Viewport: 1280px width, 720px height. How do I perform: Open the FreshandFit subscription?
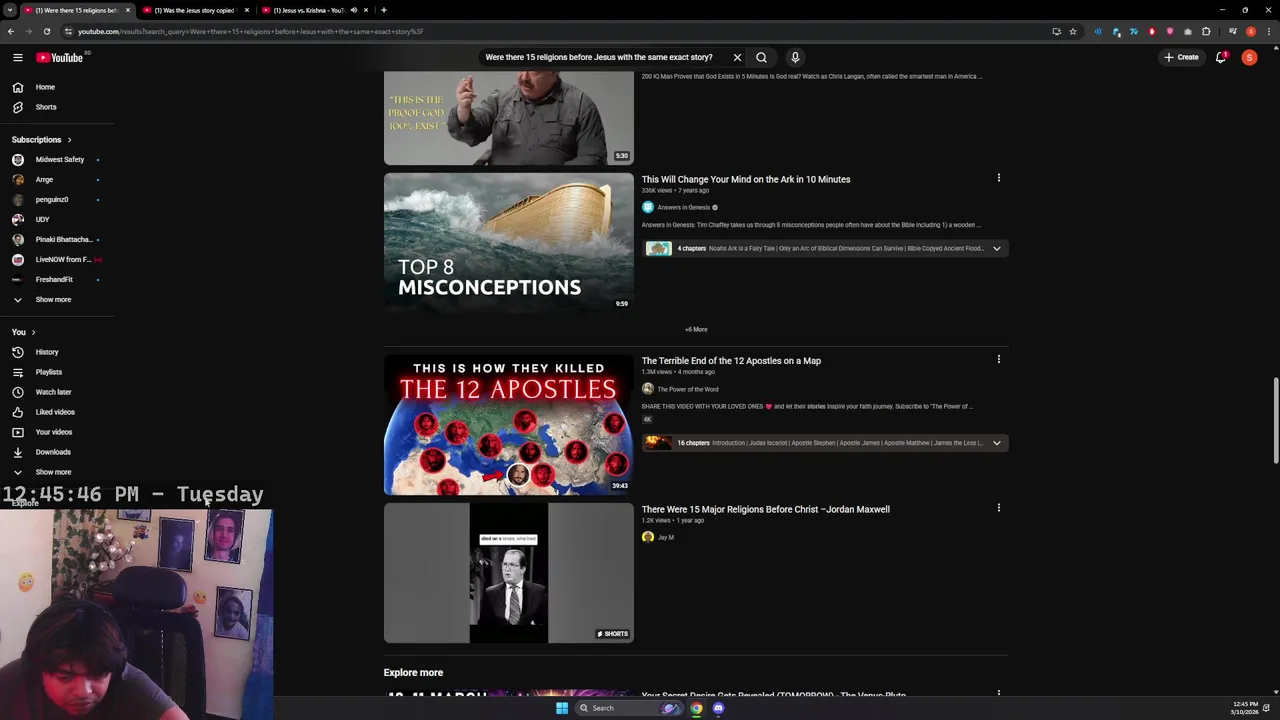click(54, 280)
